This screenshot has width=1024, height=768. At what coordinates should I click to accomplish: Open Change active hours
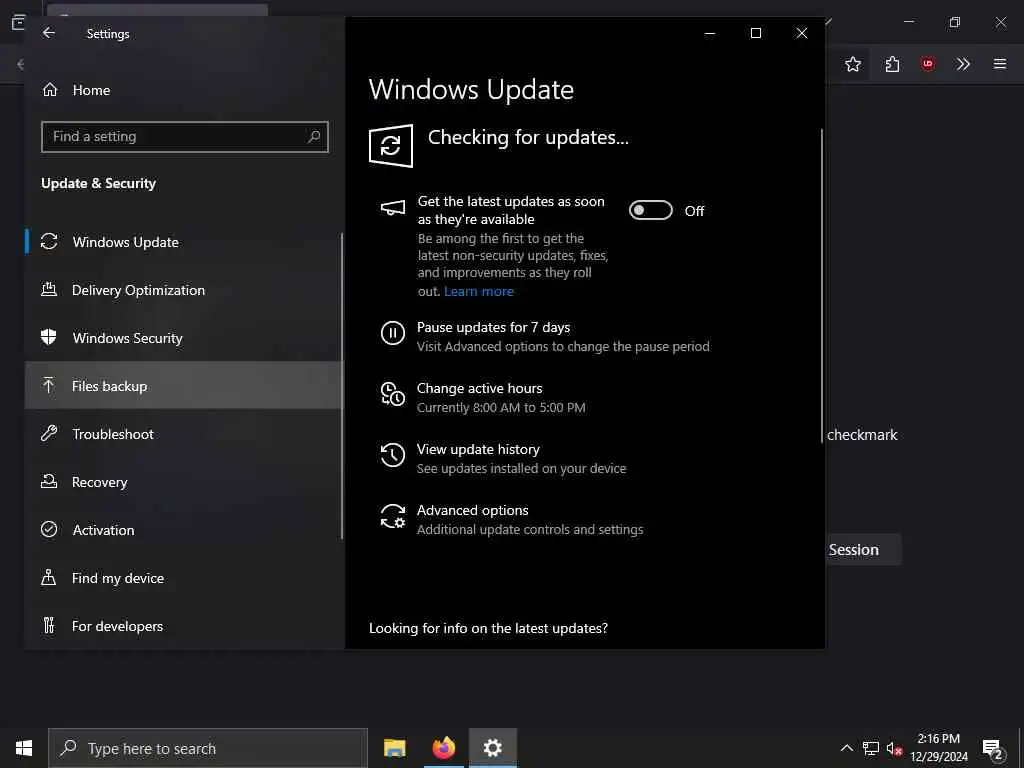pos(483,397)
